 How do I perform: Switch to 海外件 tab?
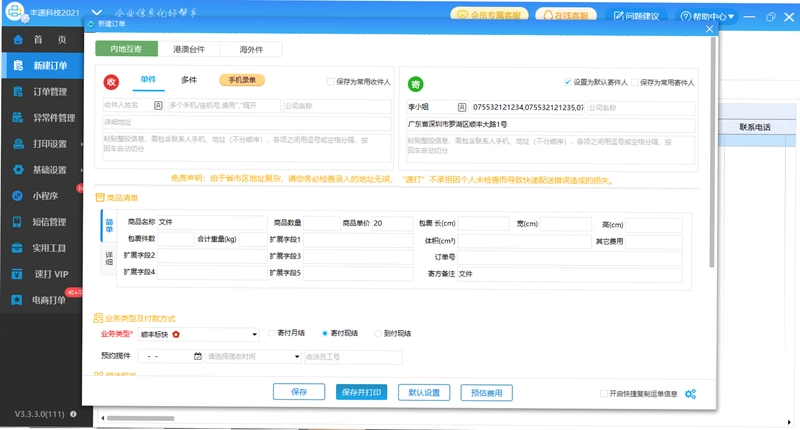251,49
